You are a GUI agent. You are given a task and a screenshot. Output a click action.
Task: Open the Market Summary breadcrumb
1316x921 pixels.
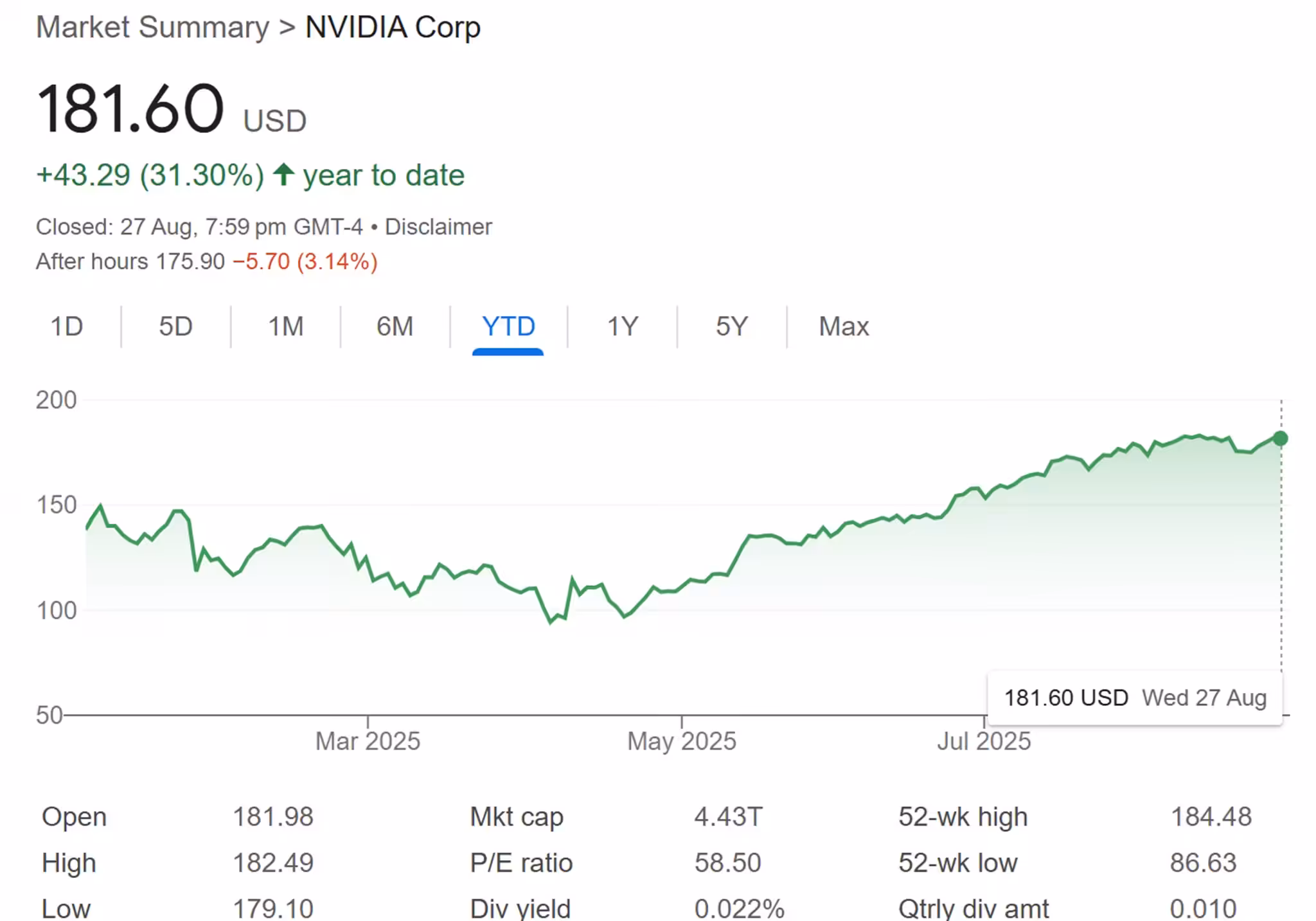coord(152,28)
